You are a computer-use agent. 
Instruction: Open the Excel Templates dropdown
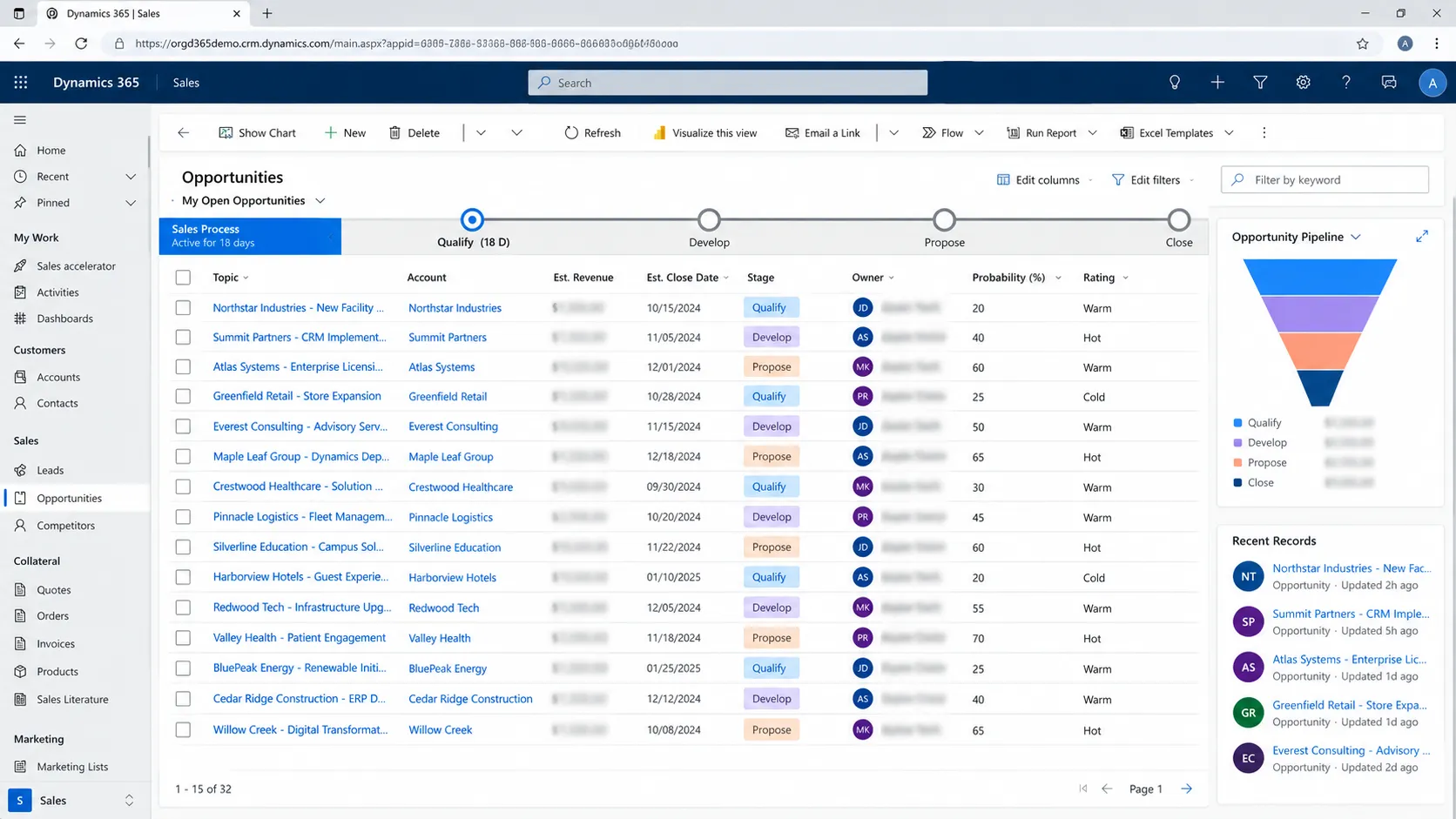(1230, 133)
